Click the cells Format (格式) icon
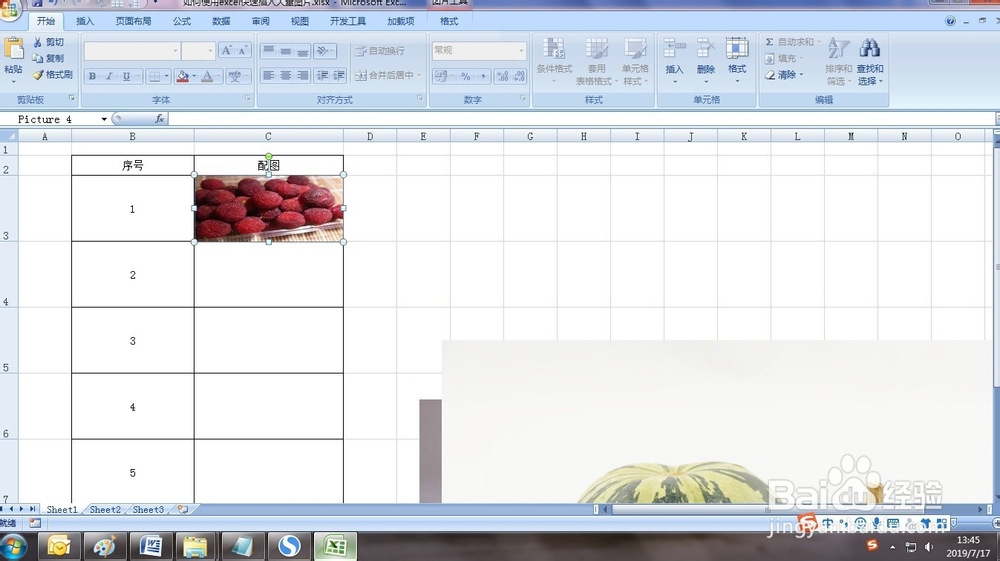The width and height of the screenshot is (1000, 561). tap(737, 49)
